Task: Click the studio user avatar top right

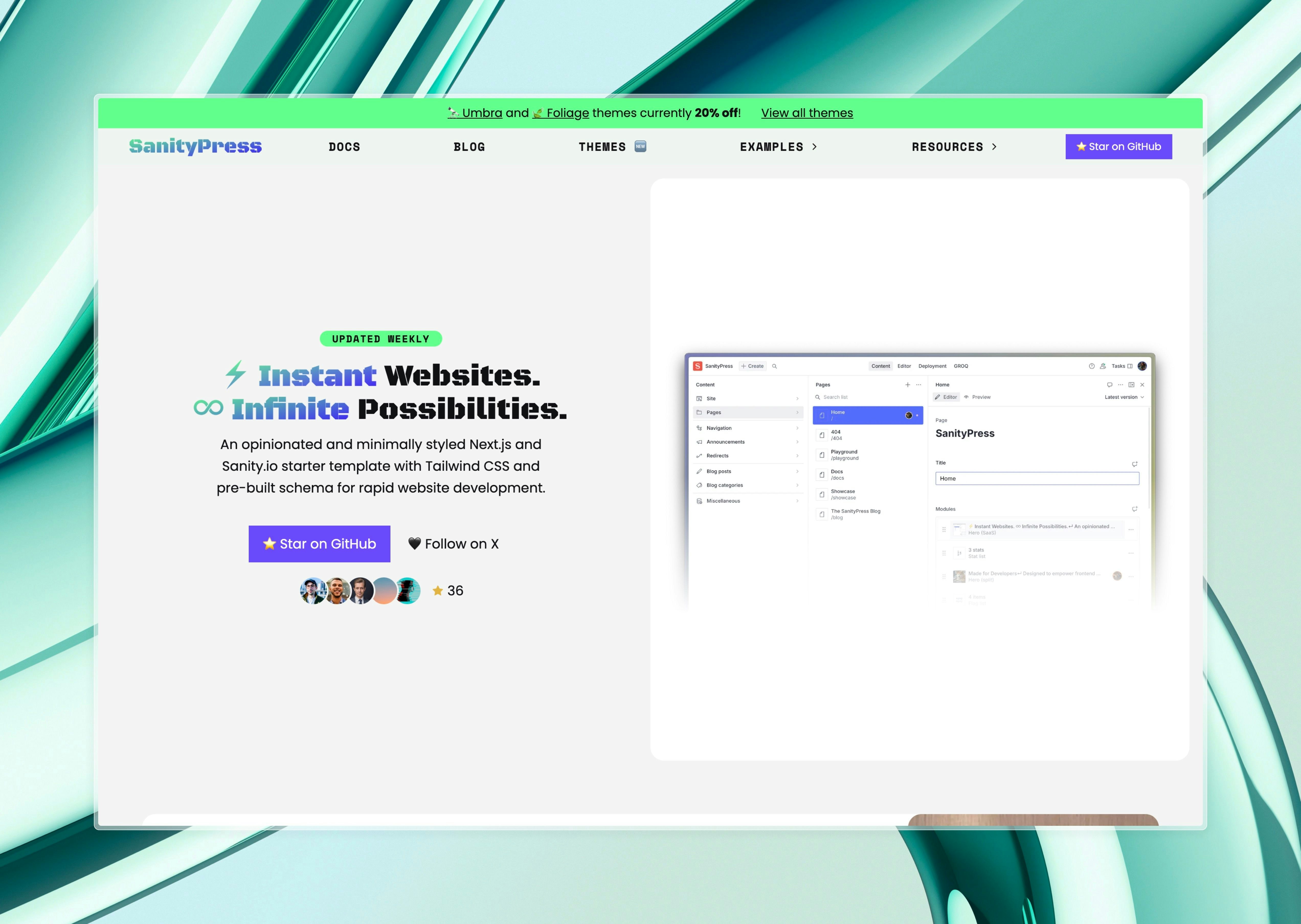Action: pos(1142,366)
